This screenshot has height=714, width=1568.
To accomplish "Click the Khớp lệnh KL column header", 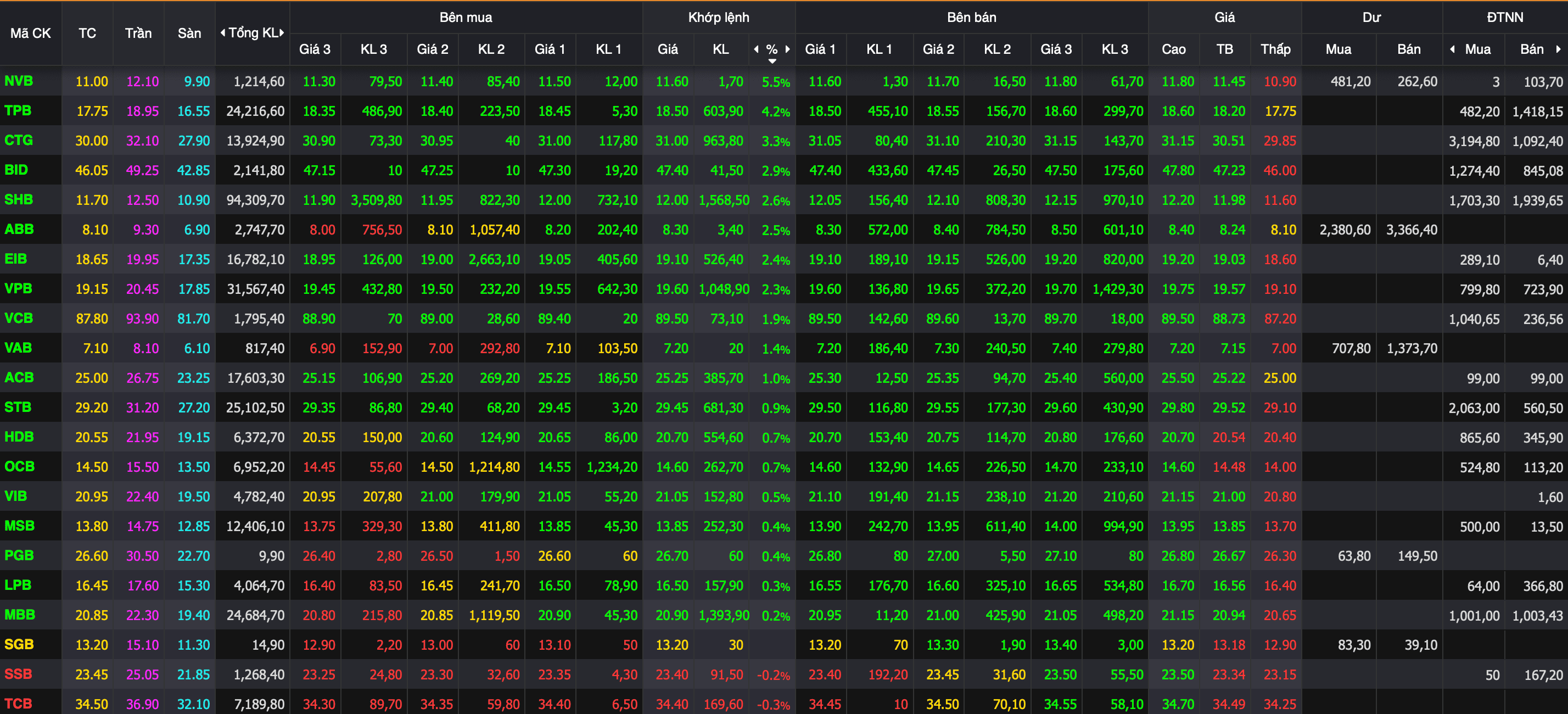I will 721,49.
